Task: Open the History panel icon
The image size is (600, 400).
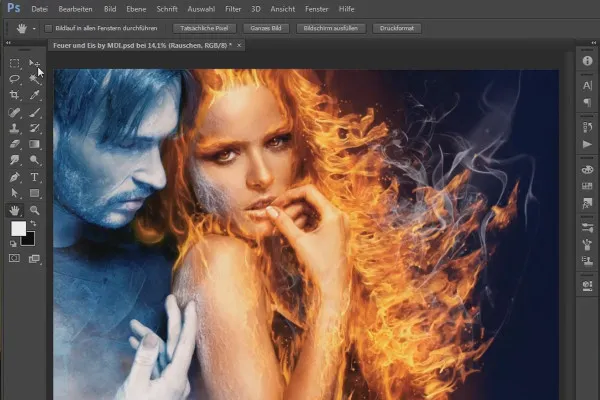Action: point(587,127)
